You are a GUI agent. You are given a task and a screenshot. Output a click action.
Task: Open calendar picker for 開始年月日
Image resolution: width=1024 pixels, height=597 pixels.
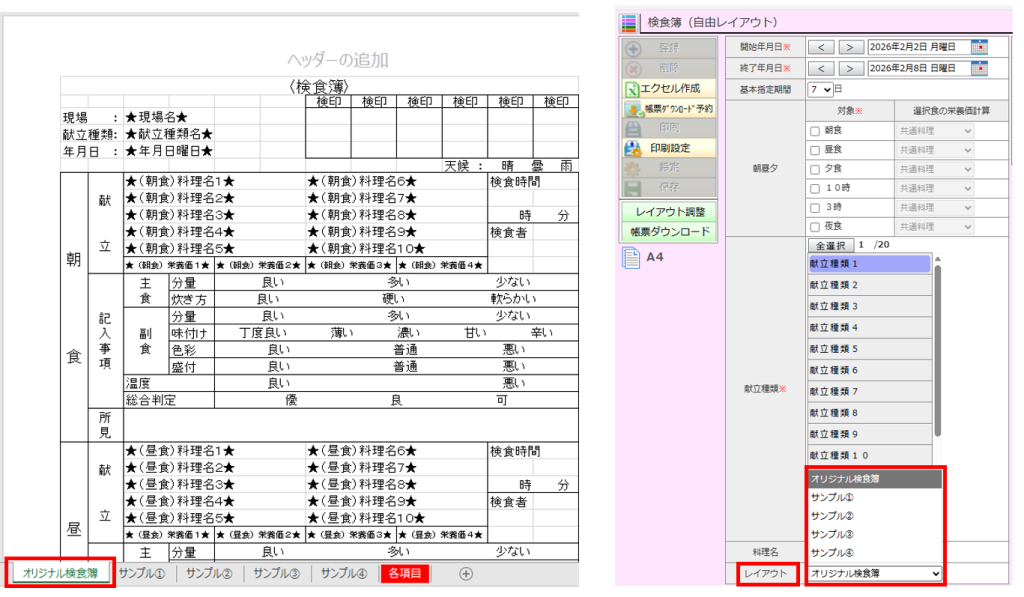(978, 46)
